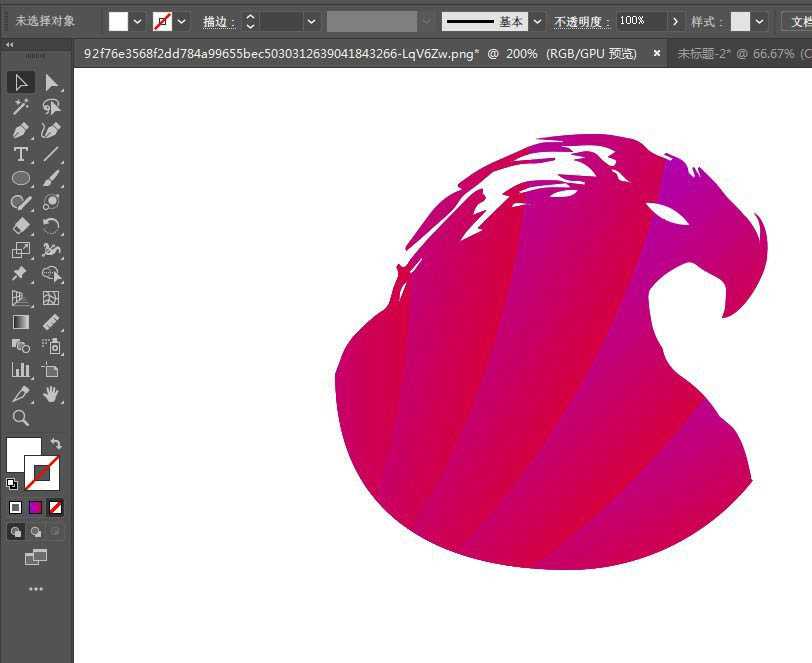The width and height of the screenshot is (812, 663).
Task: Choose the Magic Wand tool
Action: (x=22, y=106)
